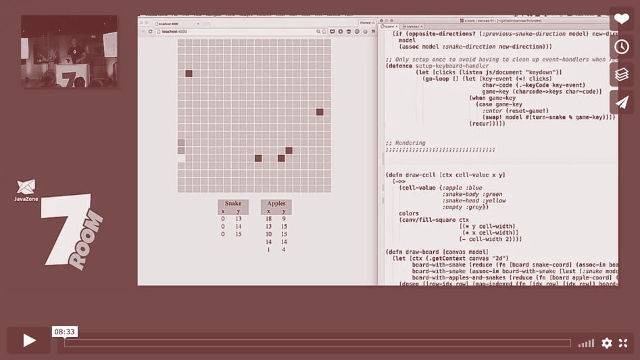Select the first editor file tab
The image size is (640, 360).
point(390,27)
